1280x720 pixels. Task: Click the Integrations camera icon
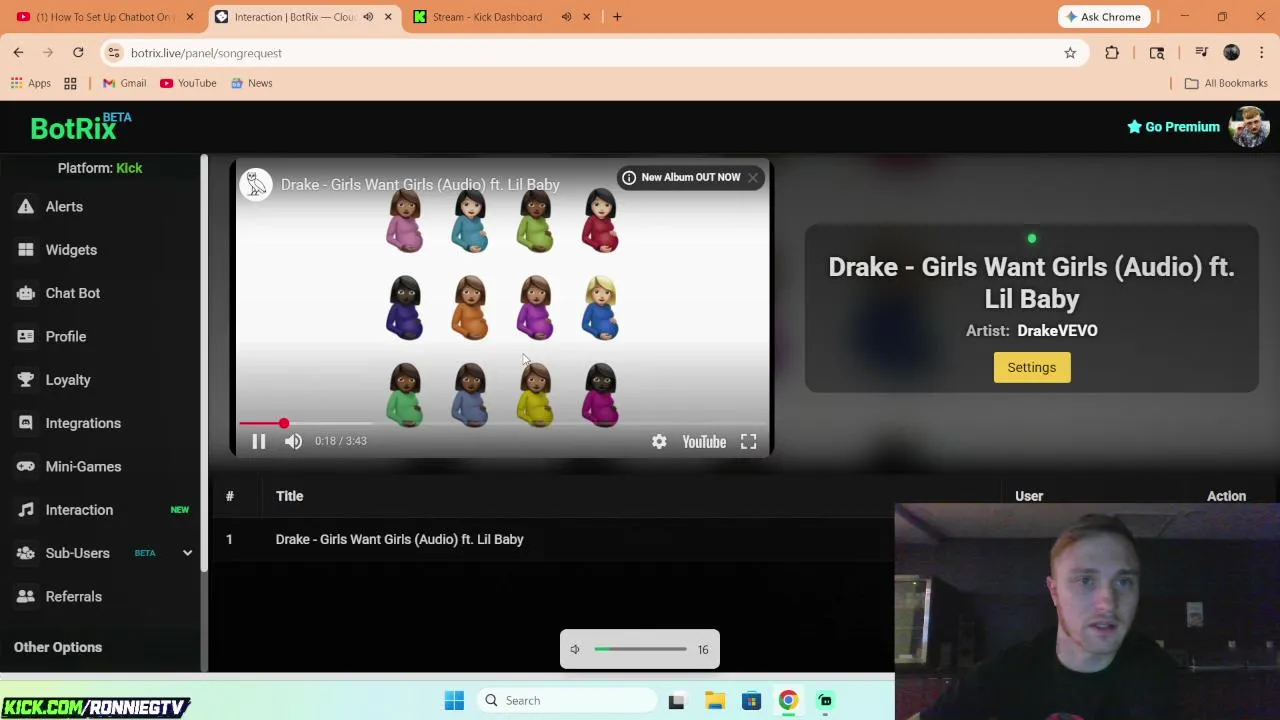[25, 423]
